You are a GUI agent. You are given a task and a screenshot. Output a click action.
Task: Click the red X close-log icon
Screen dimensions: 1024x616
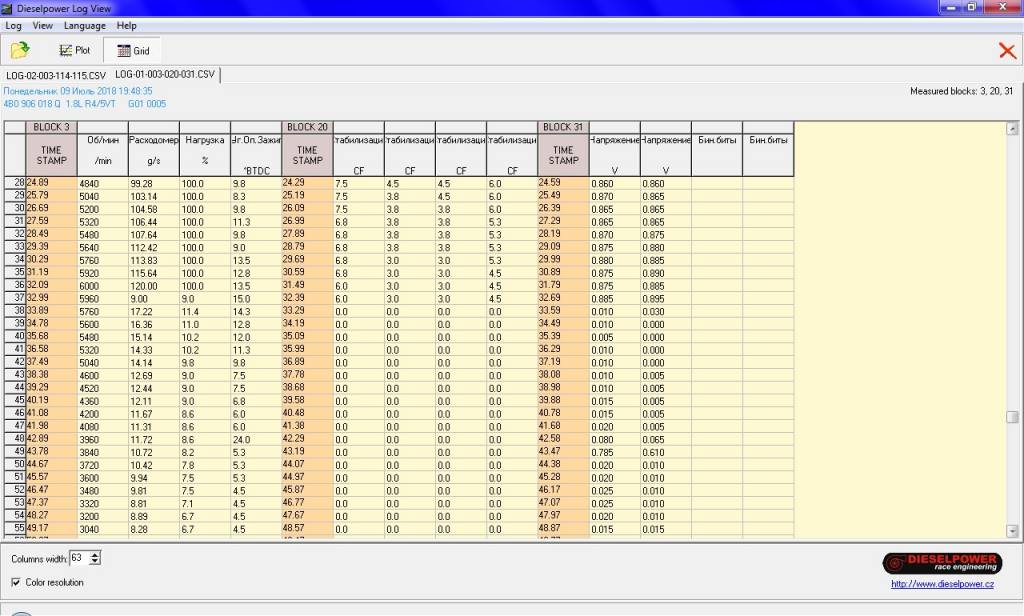click(x=1007, y=50)
